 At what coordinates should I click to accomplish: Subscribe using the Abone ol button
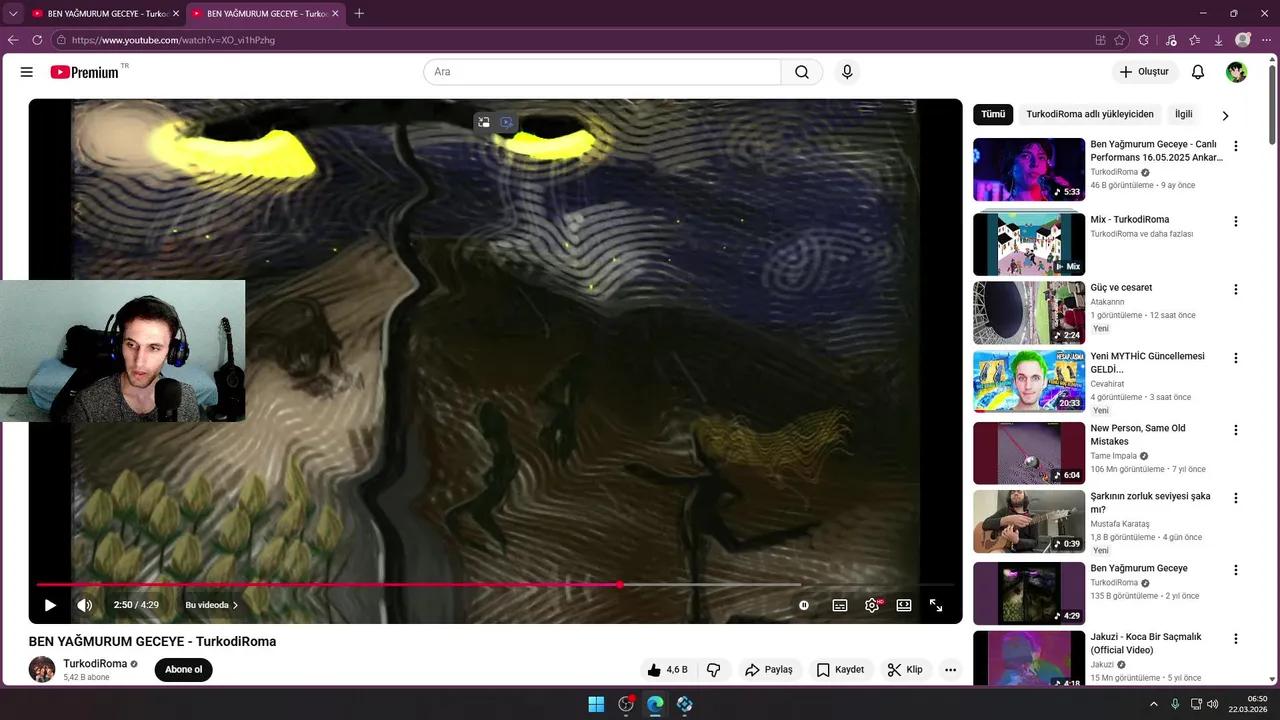click(x=184, y=670)
